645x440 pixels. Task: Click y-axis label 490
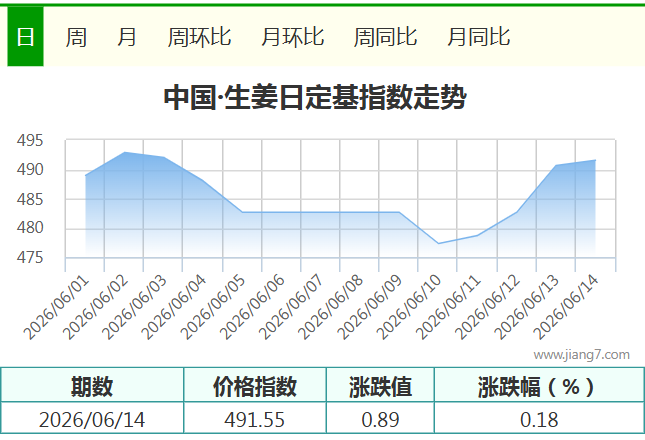(30, 169)
